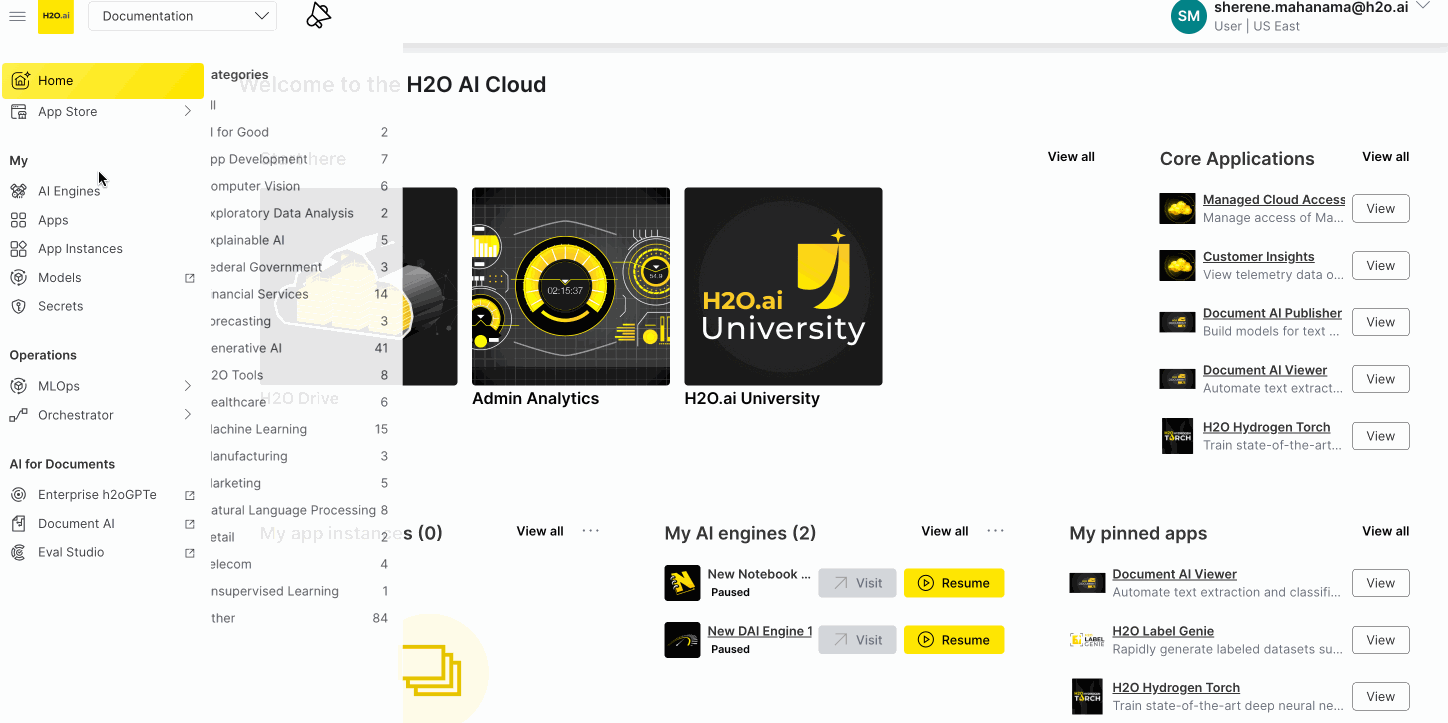Screen dimensions: 1448x723
Task: Click external link icon beside Eval Studio
Action: pos(190,552)
